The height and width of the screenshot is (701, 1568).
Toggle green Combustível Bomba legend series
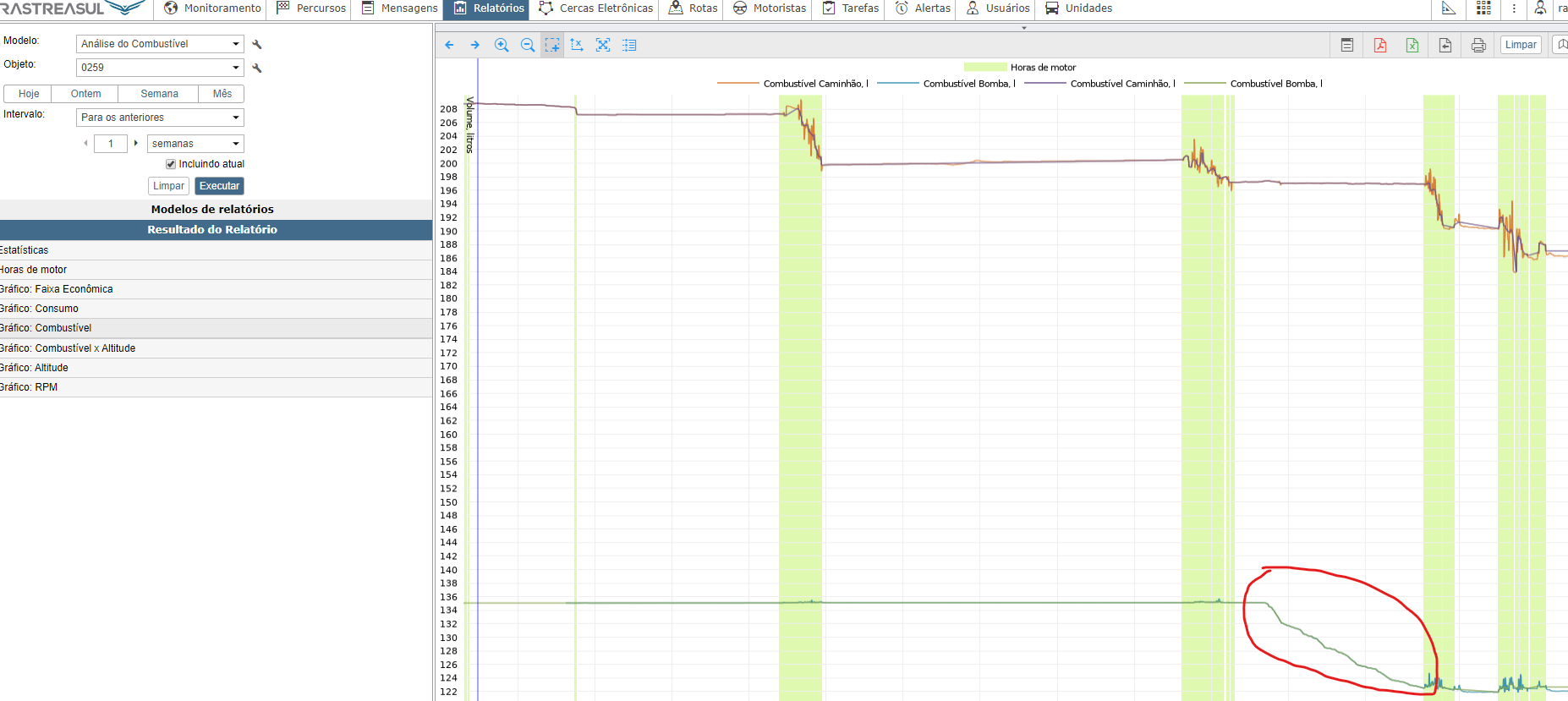1204,84
